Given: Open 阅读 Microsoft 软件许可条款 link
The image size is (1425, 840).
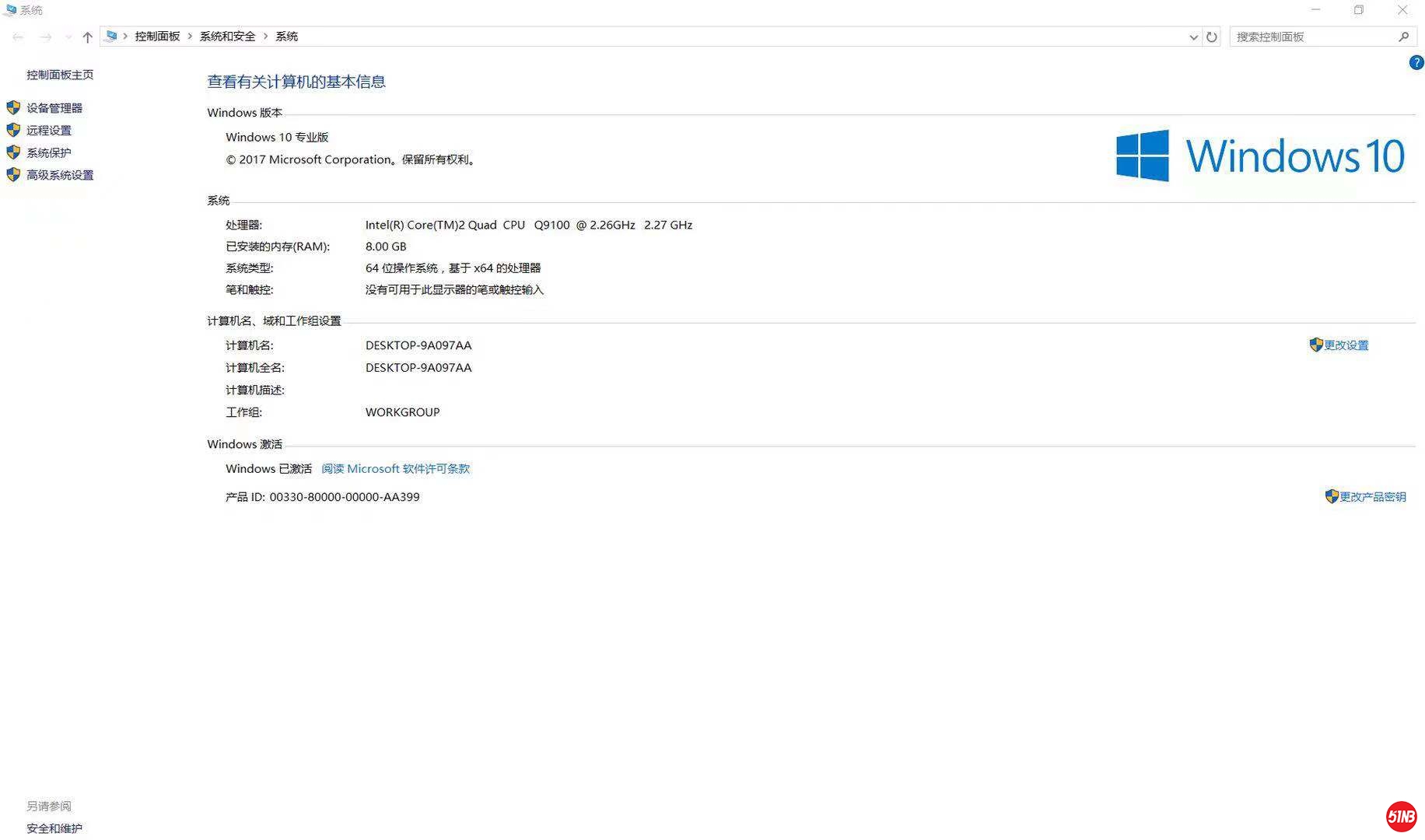Looking at the screenshot, I should pos(396,469).
